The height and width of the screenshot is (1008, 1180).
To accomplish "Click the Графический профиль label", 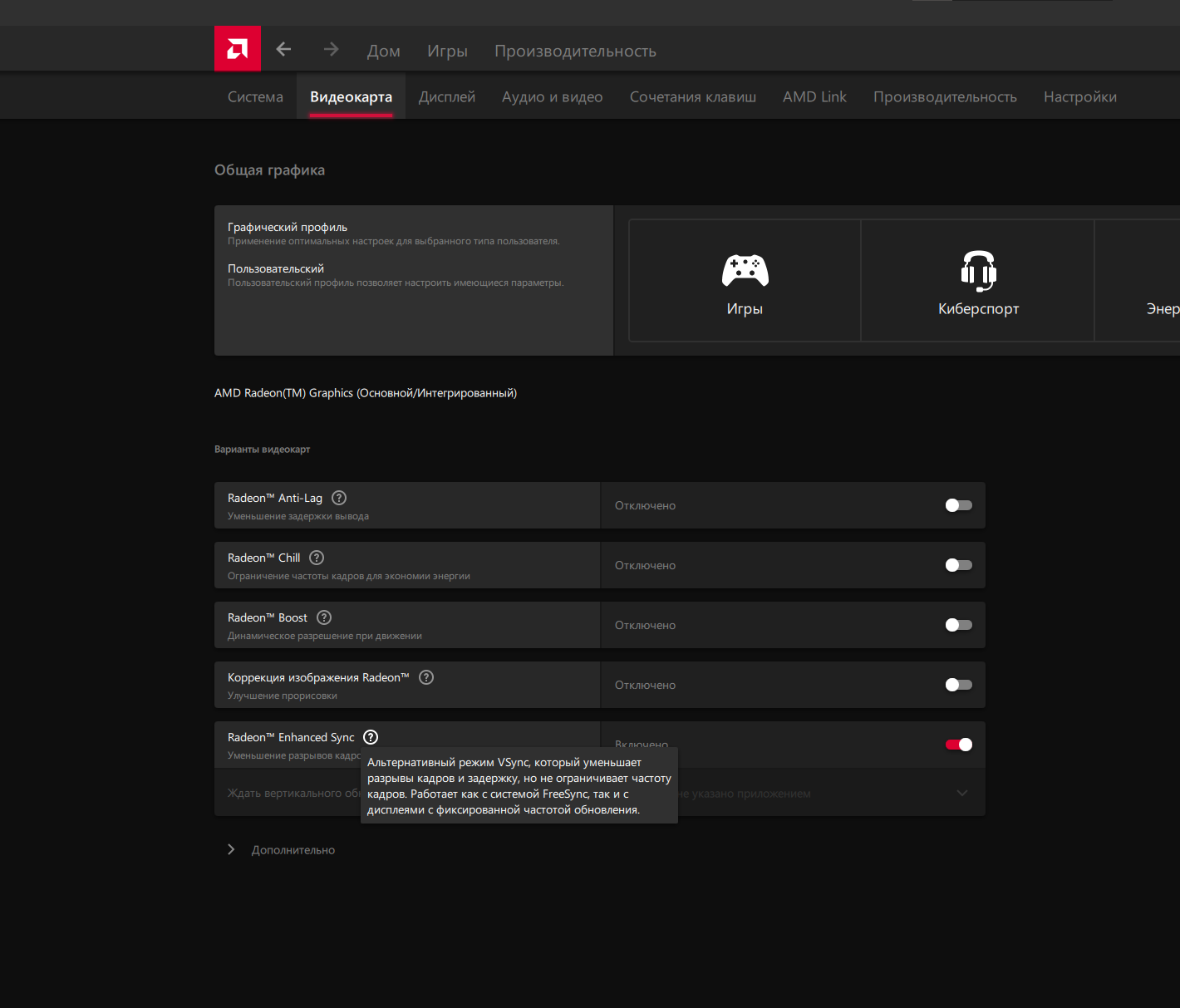I will [288, 227].
